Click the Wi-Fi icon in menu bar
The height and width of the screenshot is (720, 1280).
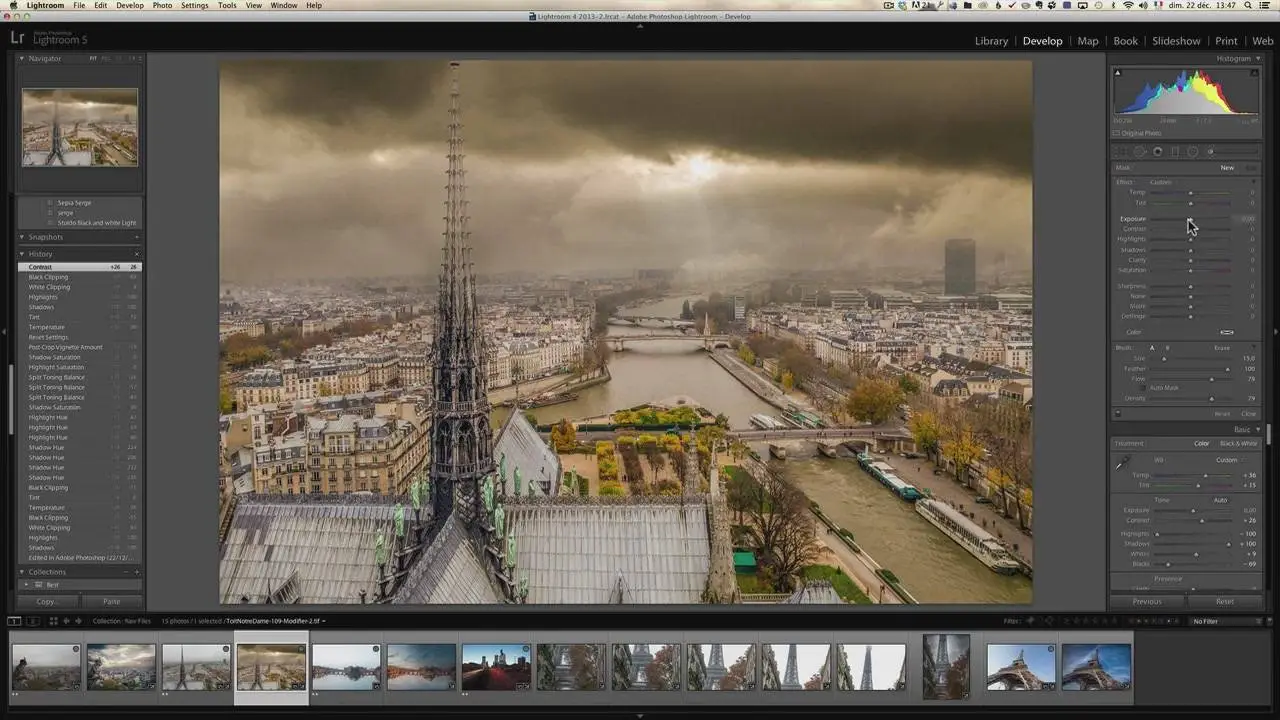click(x=1128, y=5)
